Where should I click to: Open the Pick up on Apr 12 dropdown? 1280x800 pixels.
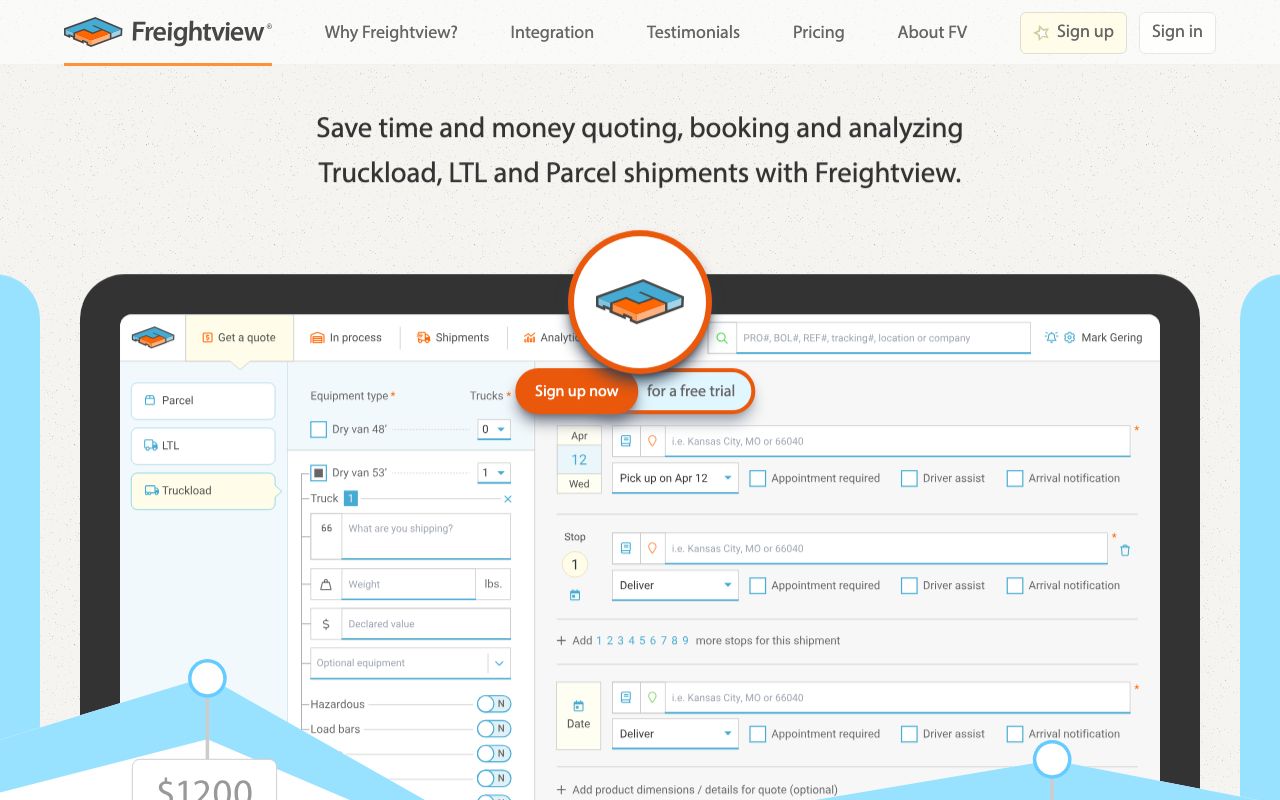(x=675, y=478)
